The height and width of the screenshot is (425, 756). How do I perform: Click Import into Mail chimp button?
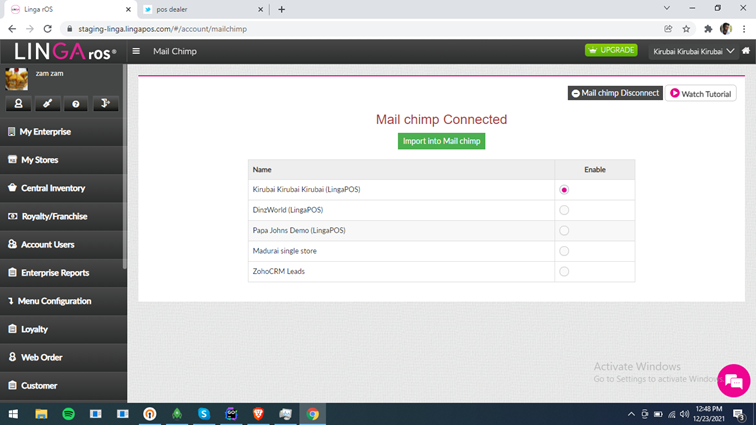(x=441, y=141)
